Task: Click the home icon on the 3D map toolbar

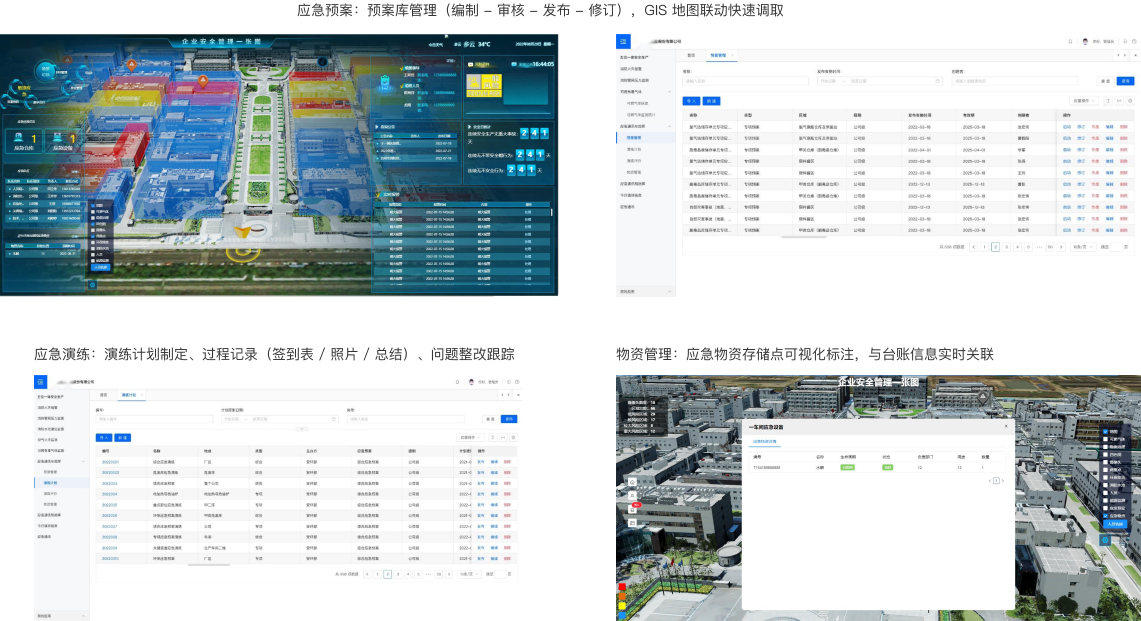Action: point(632,482)
